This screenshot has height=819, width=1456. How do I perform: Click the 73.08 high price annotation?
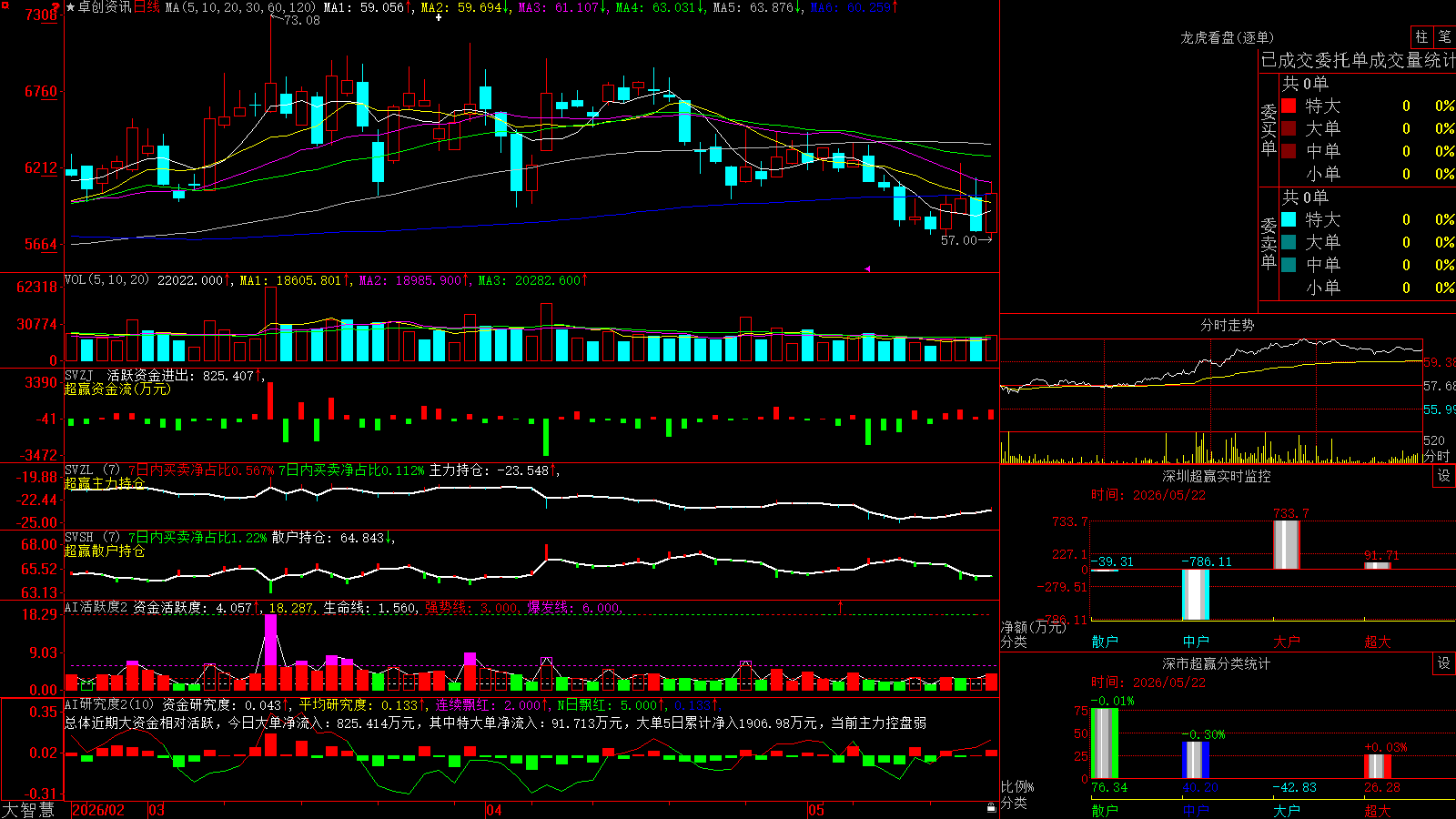(x=302, y=20)
